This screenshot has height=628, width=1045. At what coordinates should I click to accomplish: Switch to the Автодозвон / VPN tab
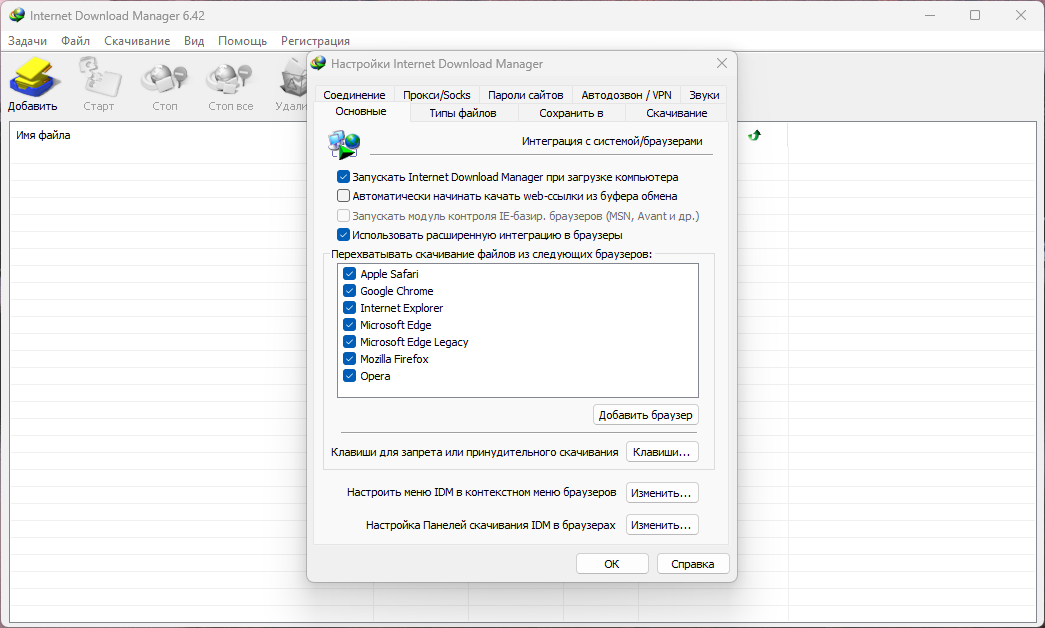(x=626, y=95)
